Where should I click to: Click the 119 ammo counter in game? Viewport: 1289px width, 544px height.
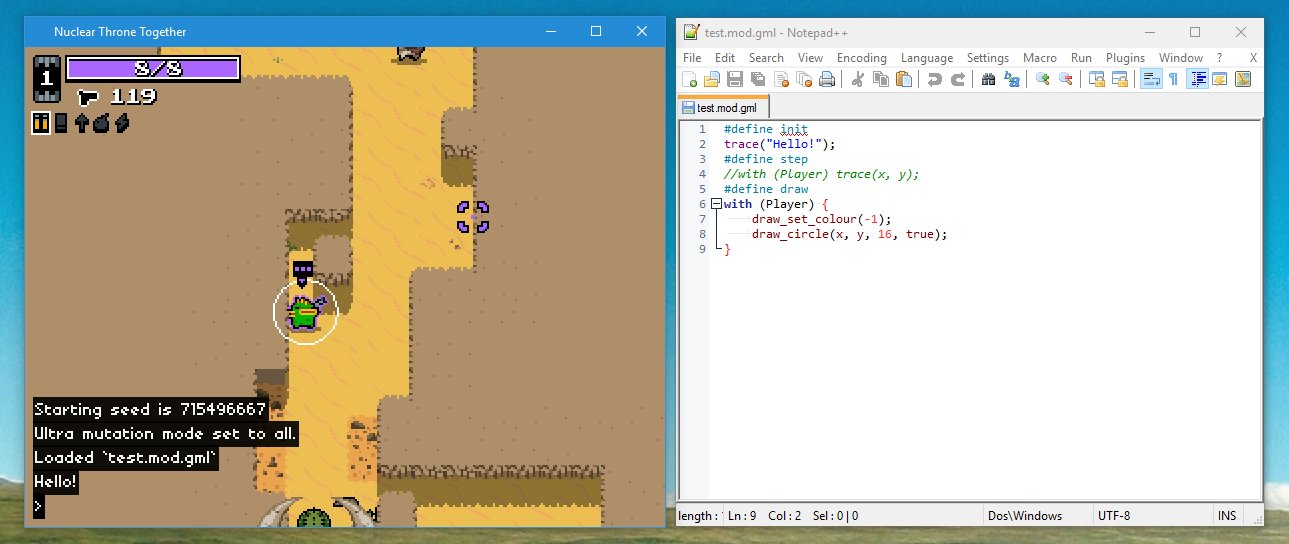pos(132,97)
